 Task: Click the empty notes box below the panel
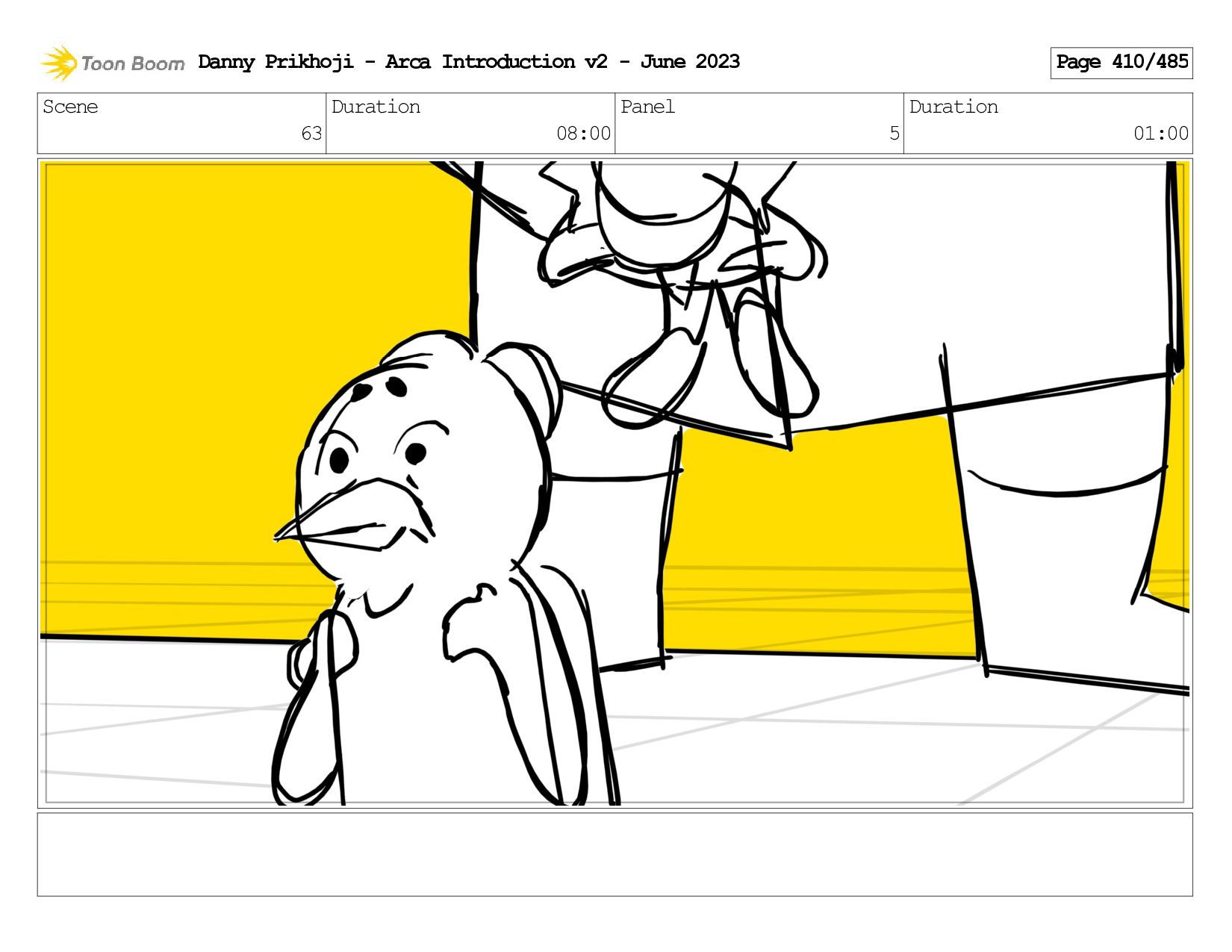tap(615, 854)
